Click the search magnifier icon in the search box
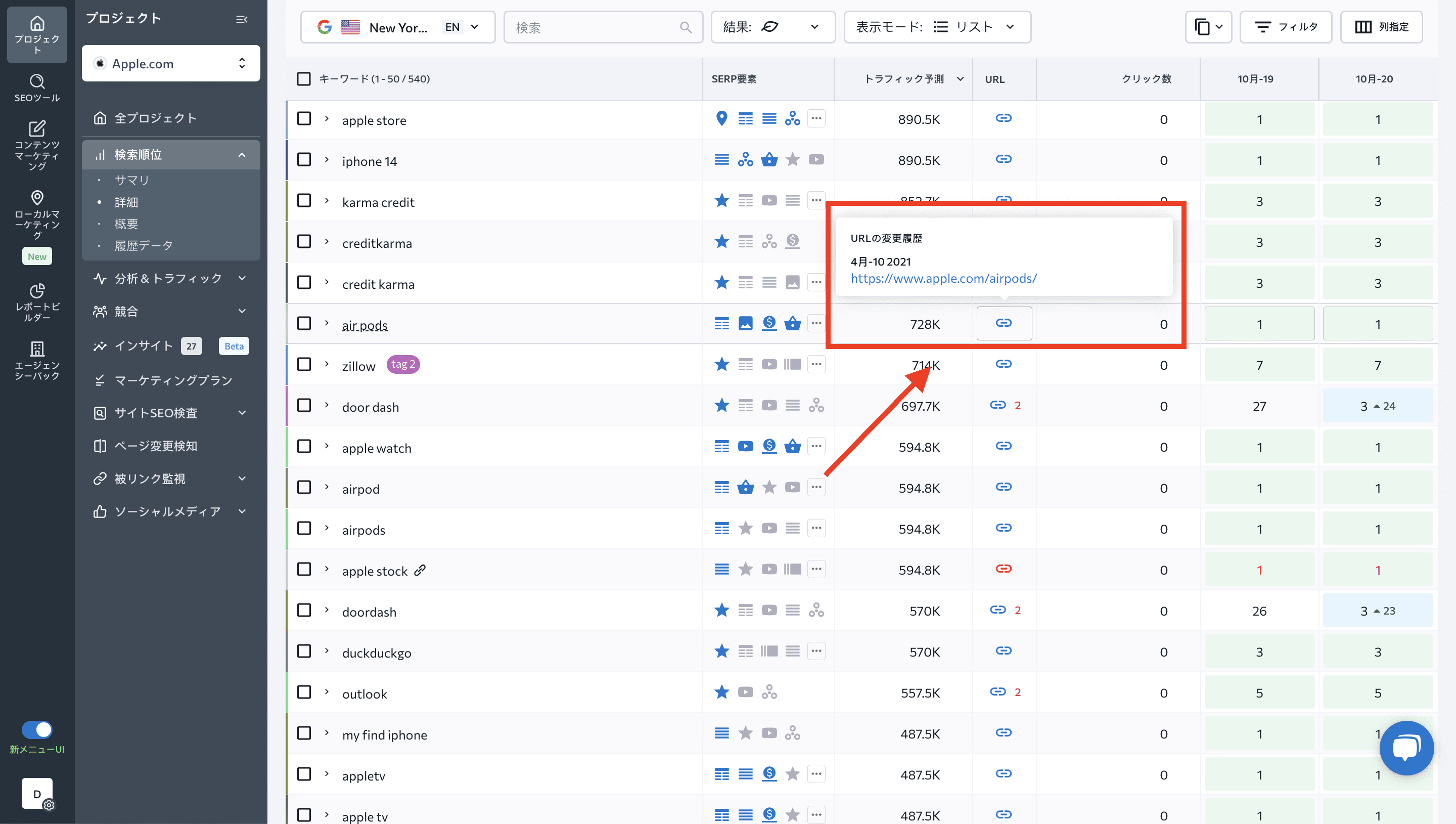 coord(686,27)
